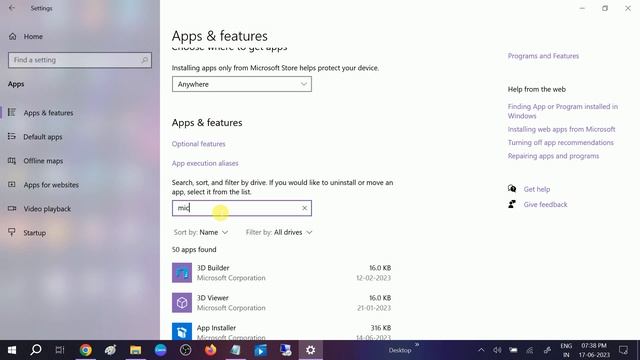Open Finding App or Program installed link
640x360 pixels.
tap(563, 111)
